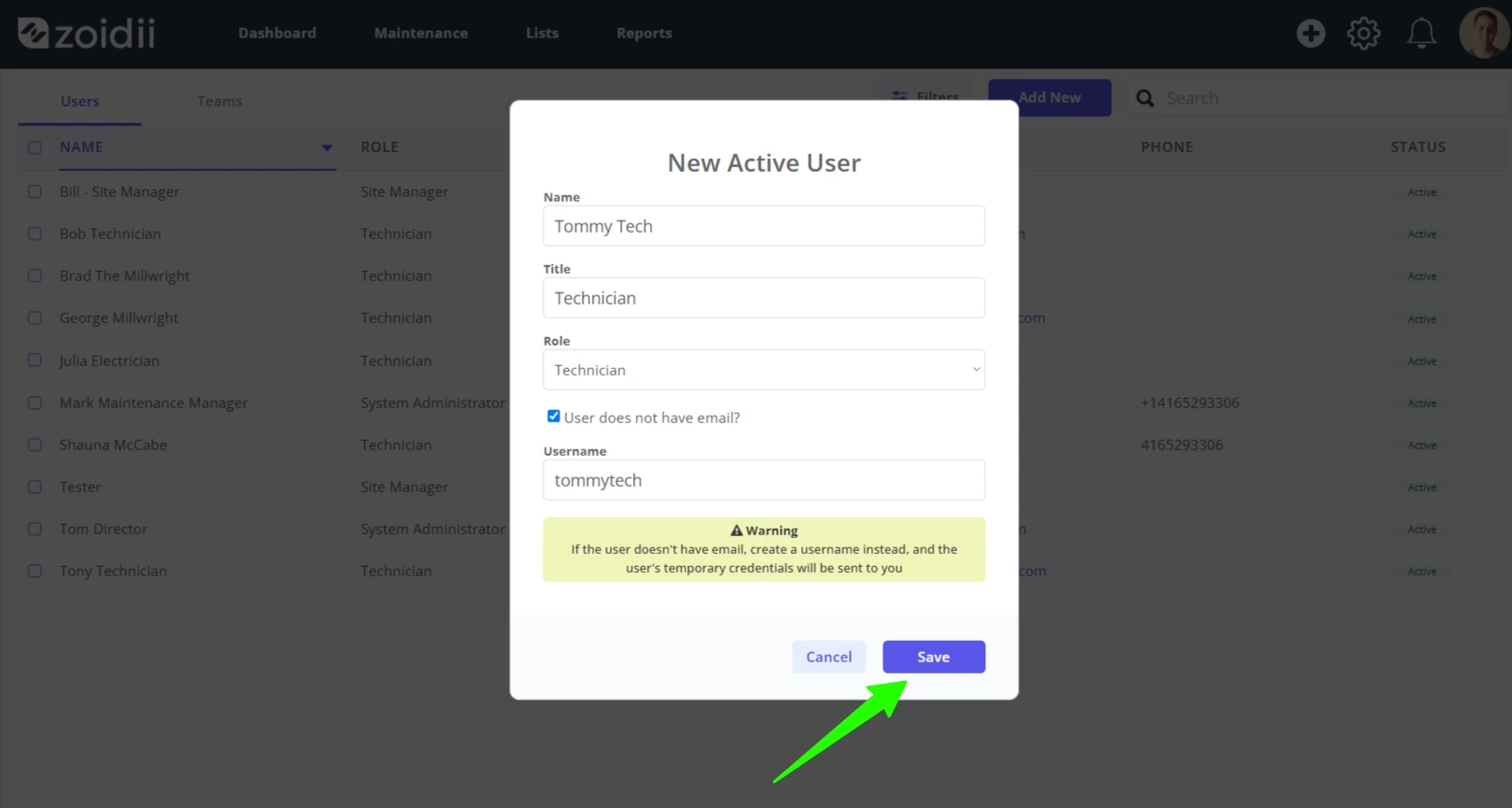Click Active status for Shauna McCabe
The height and width of the screenshot is (808, 1512).
(1422, 446)
